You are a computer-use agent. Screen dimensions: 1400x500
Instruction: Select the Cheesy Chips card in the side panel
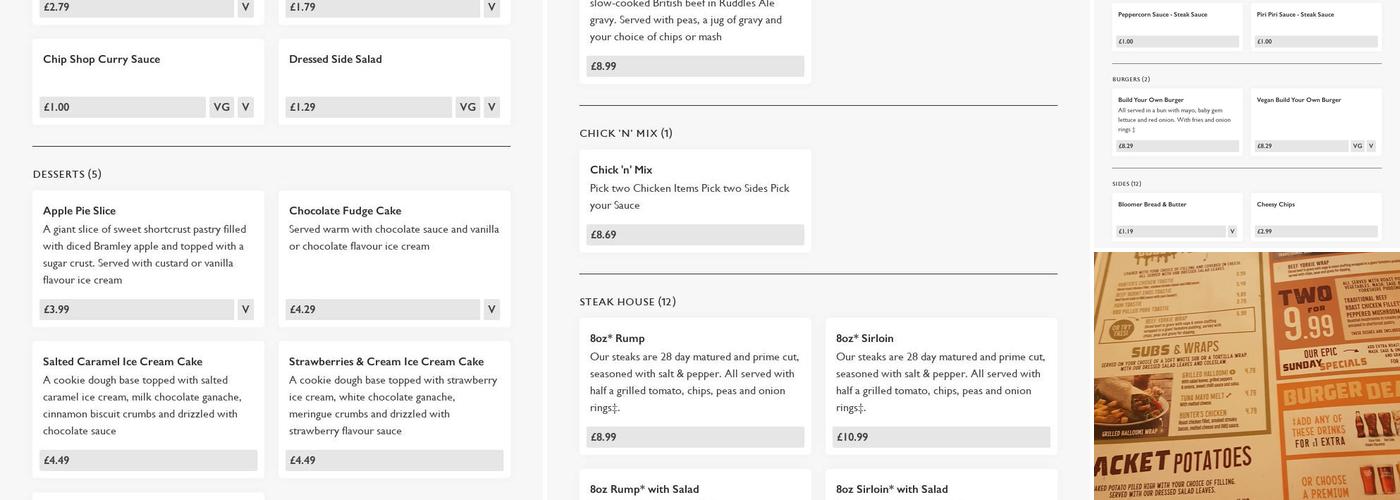(x=1315, y=216)
